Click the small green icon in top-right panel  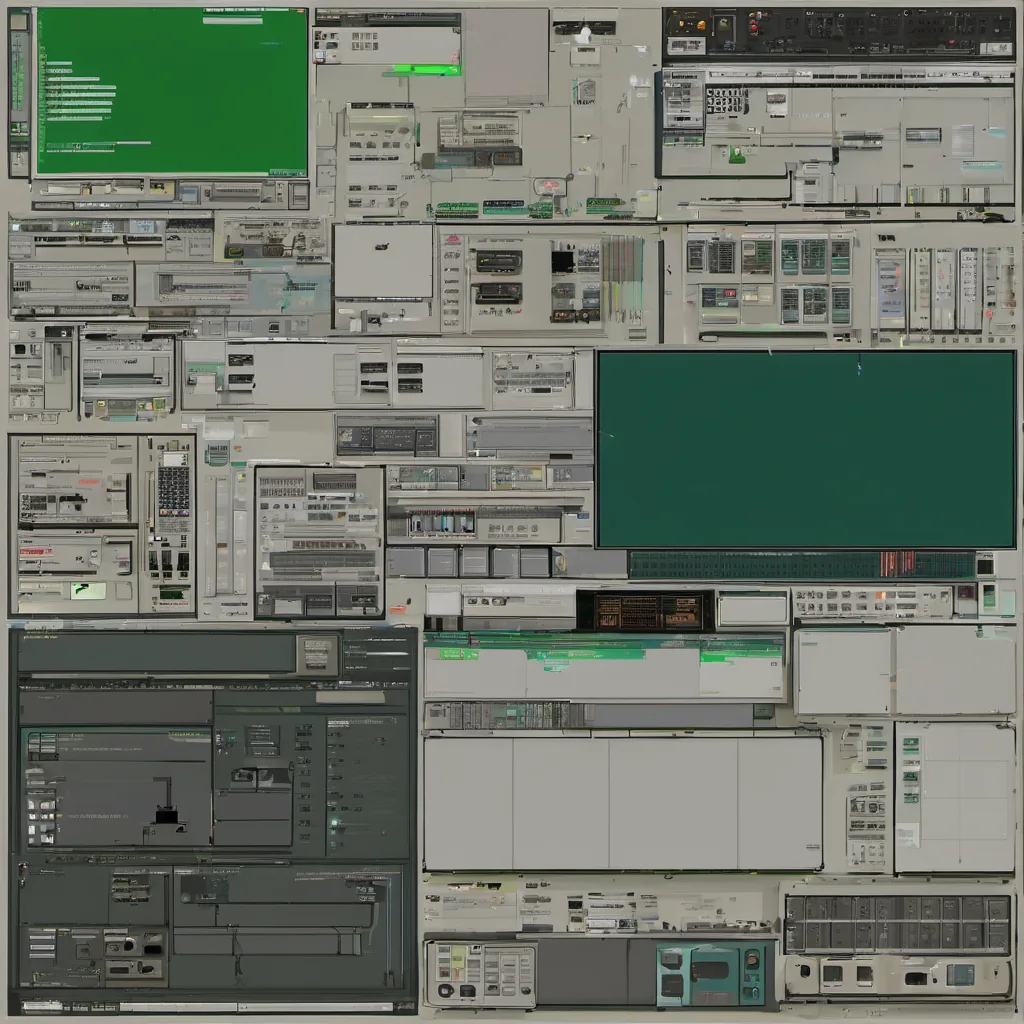(x=737, y=154)
